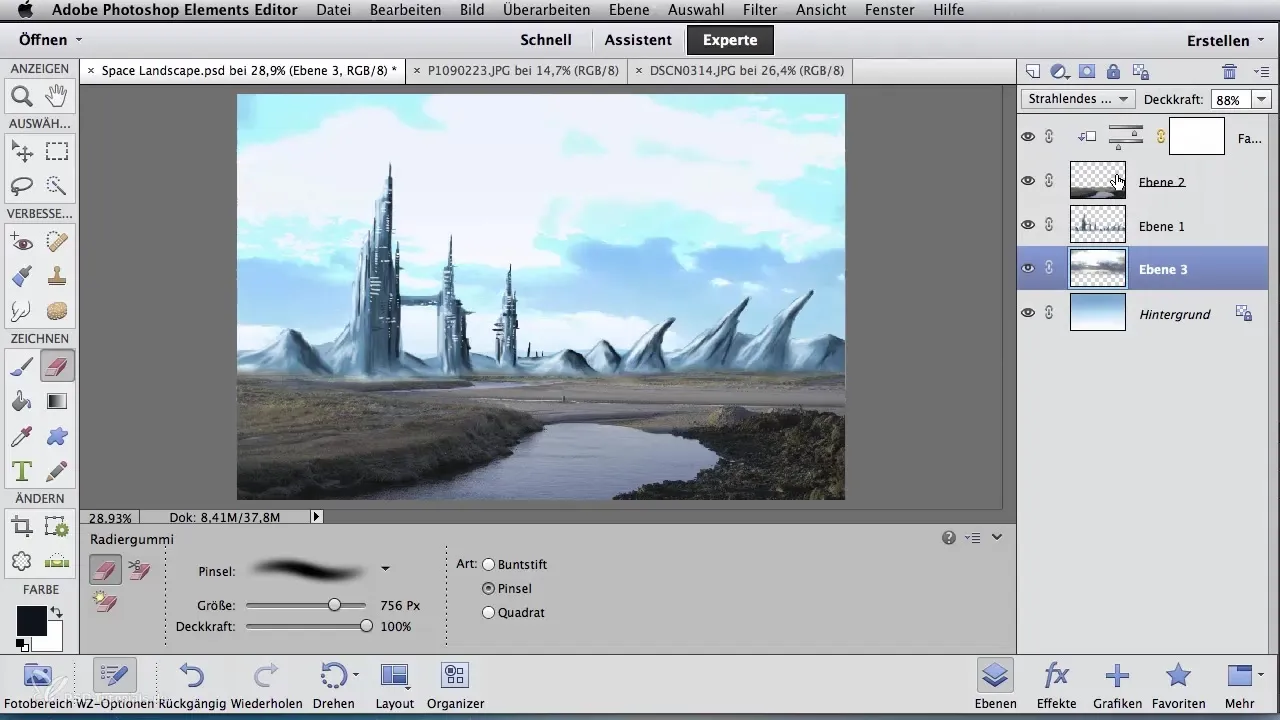The width and height of the screenshot is (1280, 720).
Task: Select the Color Picker eyedropper tool
Action: click(22, 436)
